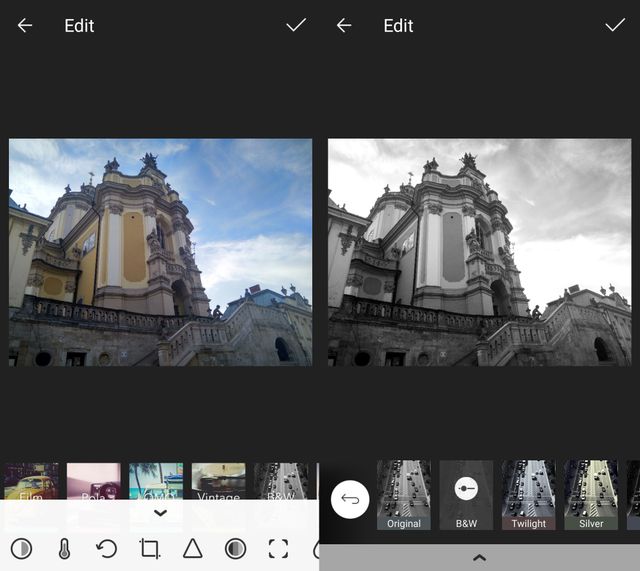Open the contrast adjustment tool
Screen dimensions: 640x571
coord(21,549)
